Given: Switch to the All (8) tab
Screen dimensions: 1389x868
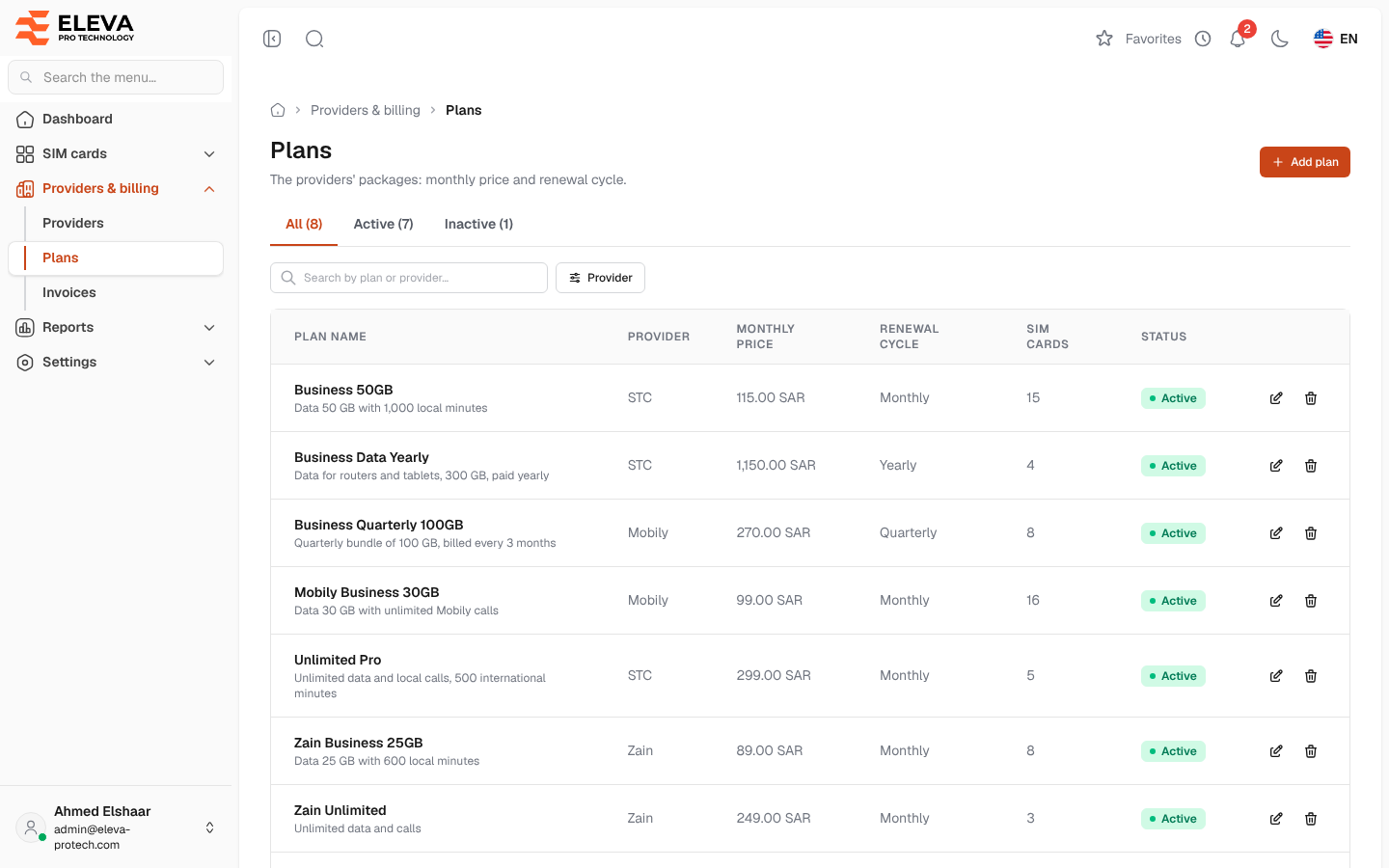Looking at the screenshot, I should pyautogui.click(x=304, y=225).
